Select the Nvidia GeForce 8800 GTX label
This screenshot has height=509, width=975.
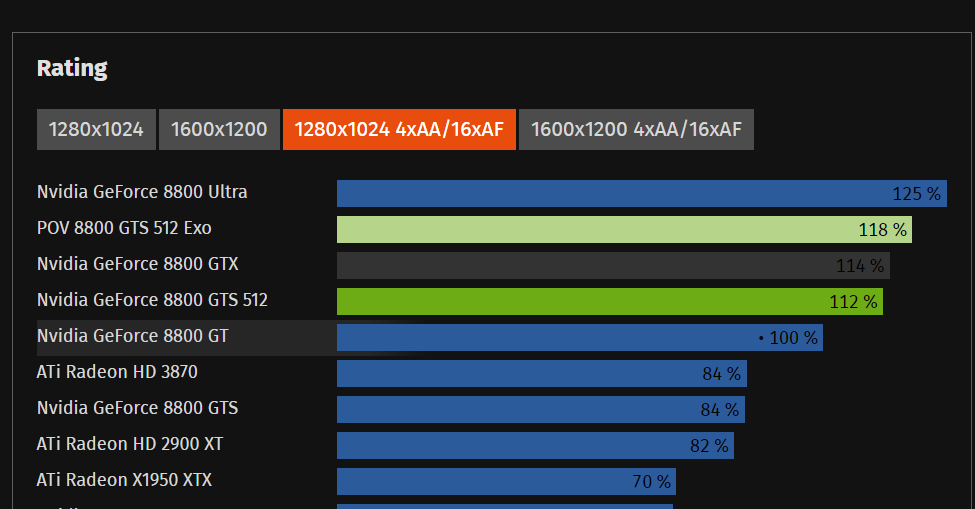(x=137, y=264)
